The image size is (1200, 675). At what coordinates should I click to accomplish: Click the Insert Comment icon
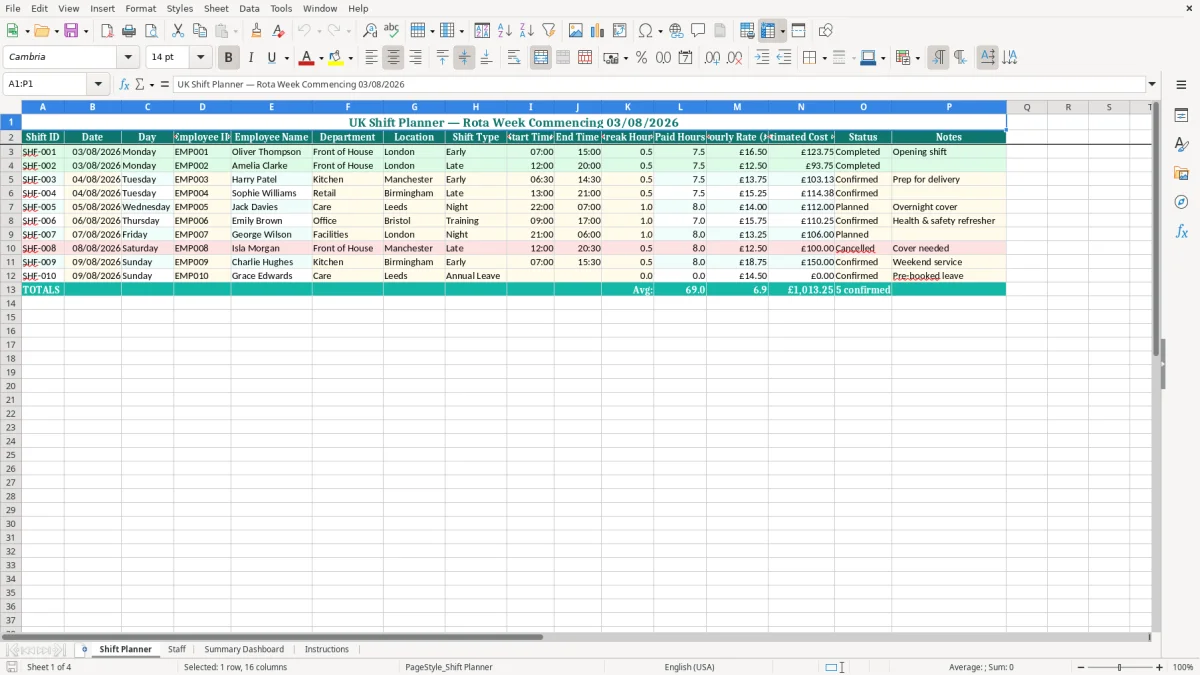698,31
